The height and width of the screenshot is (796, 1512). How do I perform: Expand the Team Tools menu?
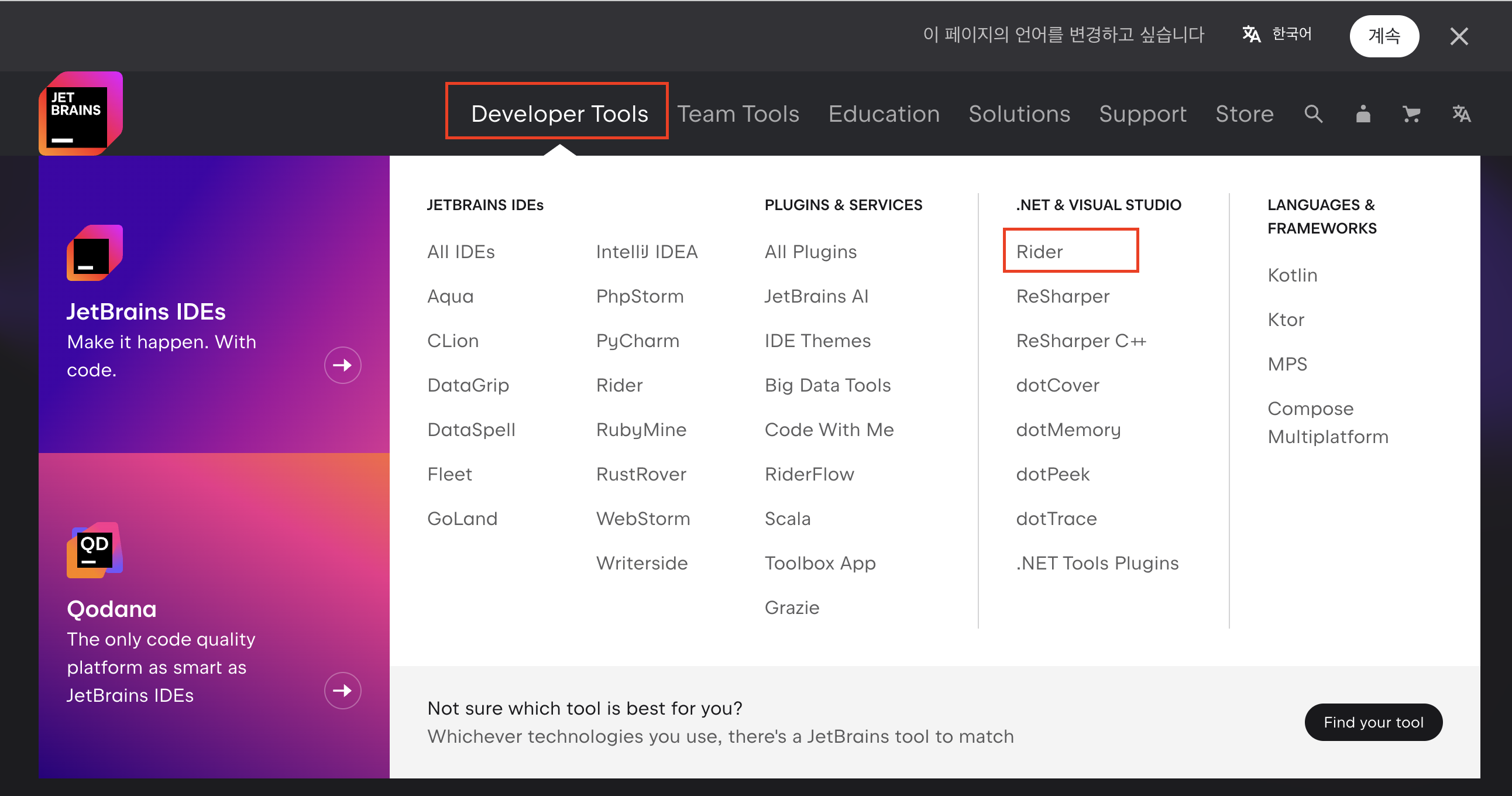[738, 114]
